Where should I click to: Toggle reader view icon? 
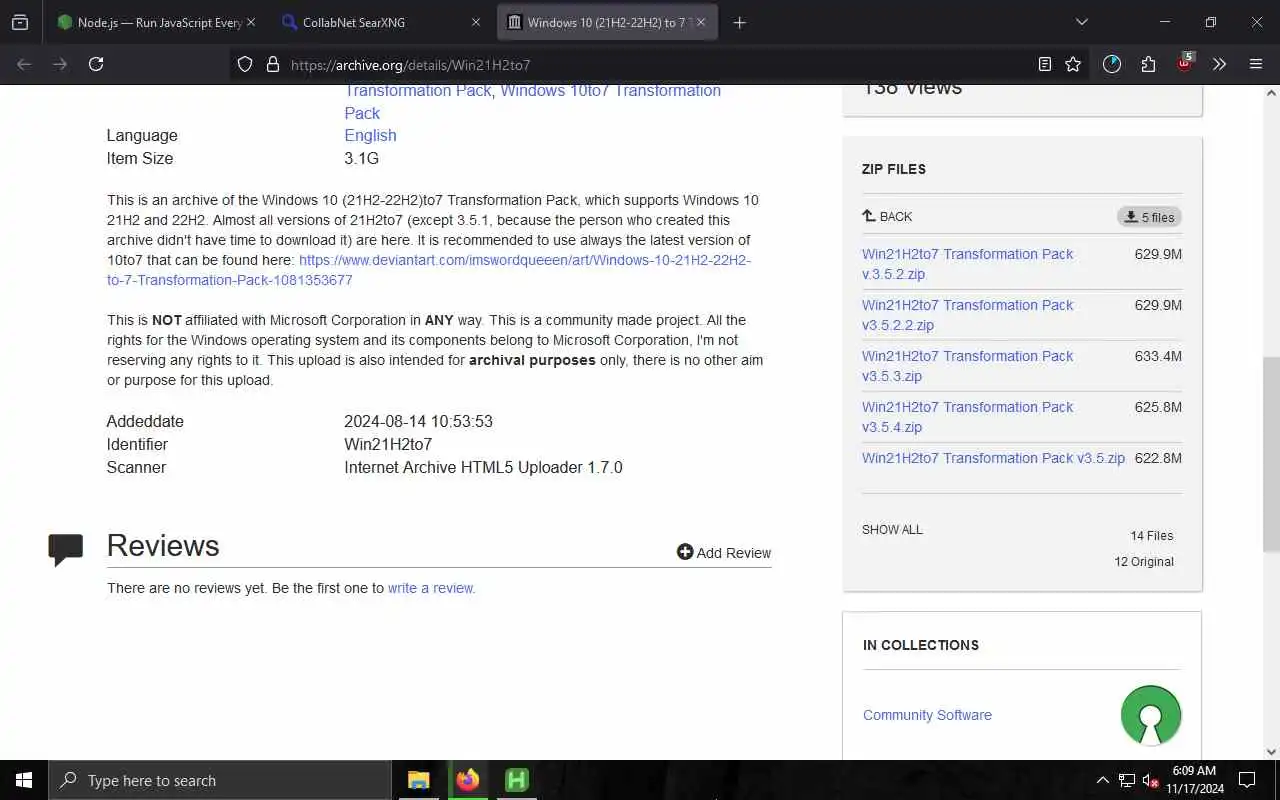click(1045, 64)
